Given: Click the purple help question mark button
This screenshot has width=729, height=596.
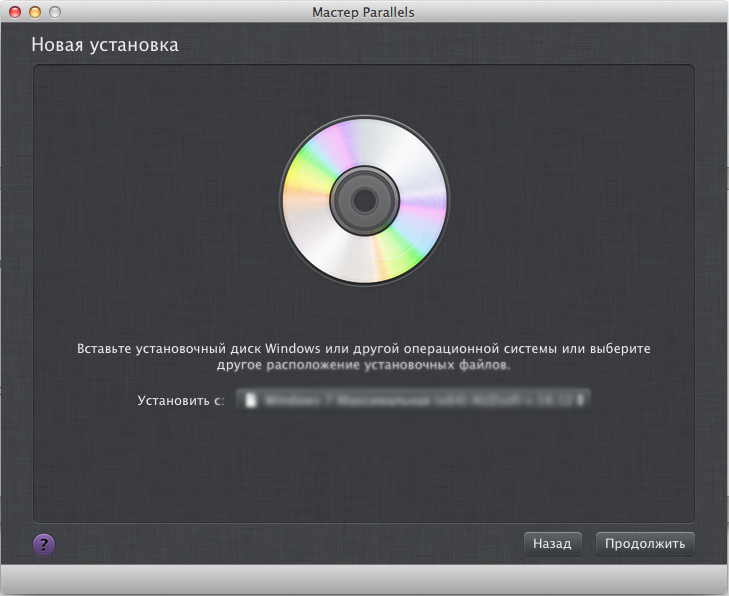Looking at the screenshot, I should point(44,544).
